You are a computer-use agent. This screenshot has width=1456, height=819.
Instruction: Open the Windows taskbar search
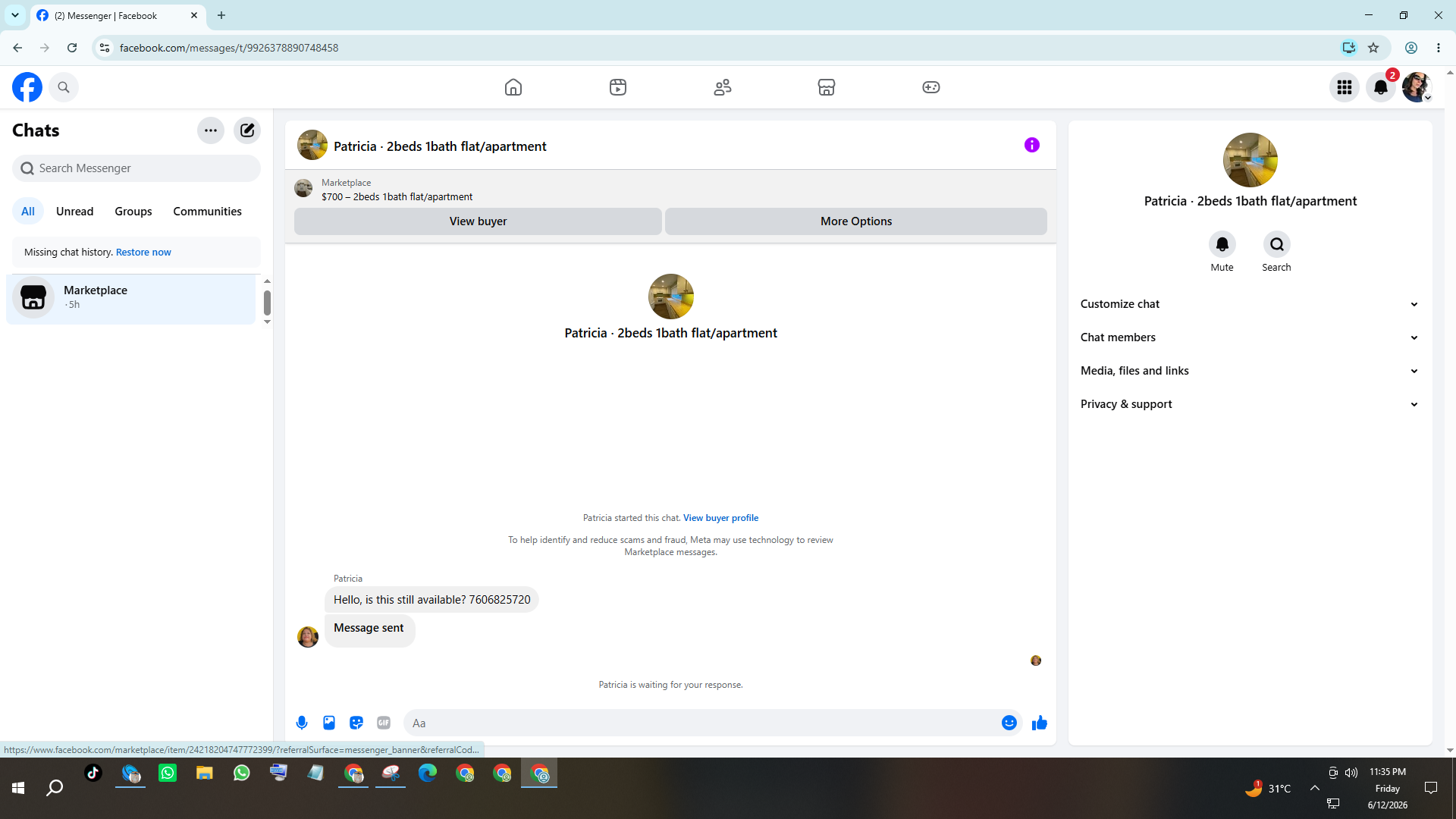pyautogui.click(x=55, y=789)
